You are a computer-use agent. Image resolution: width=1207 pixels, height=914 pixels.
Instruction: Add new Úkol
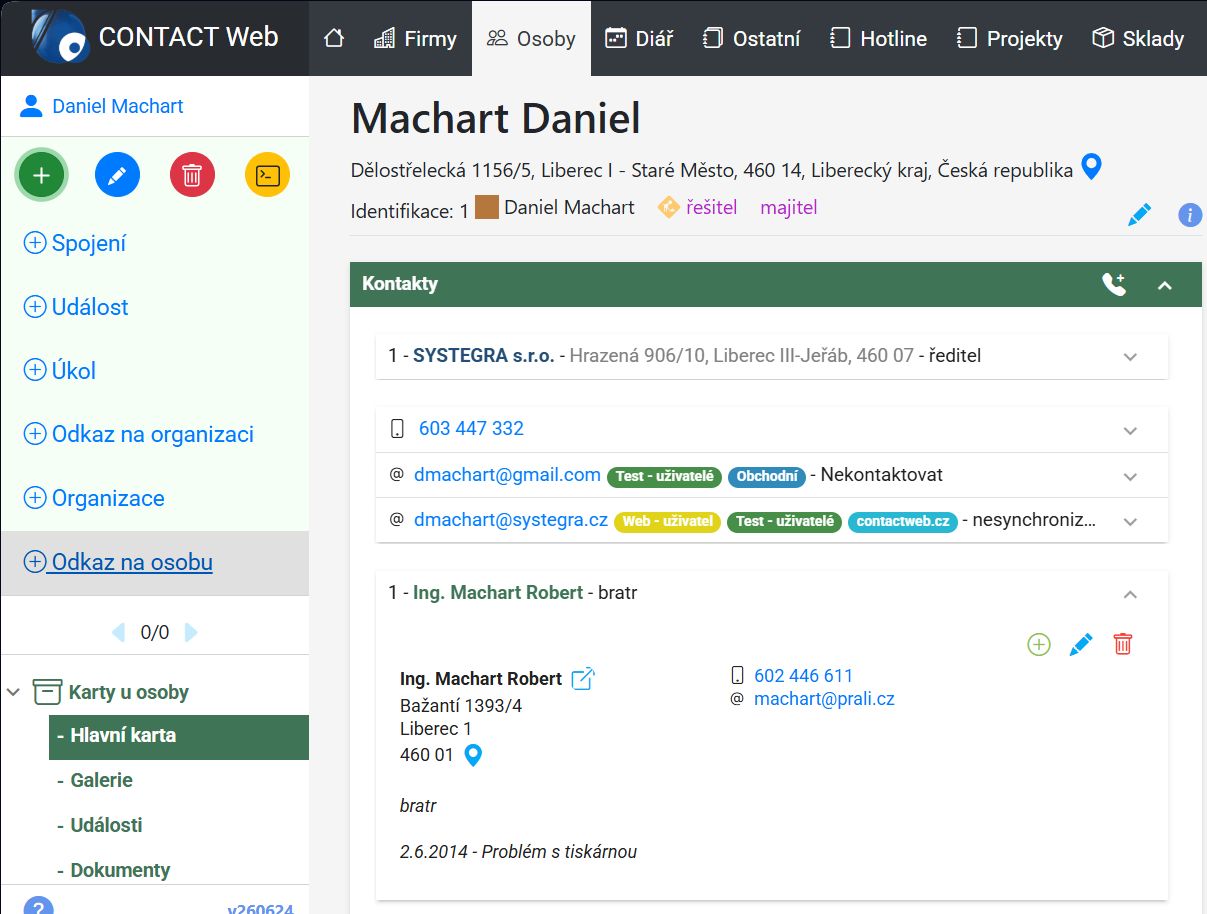tap(59, 371)
